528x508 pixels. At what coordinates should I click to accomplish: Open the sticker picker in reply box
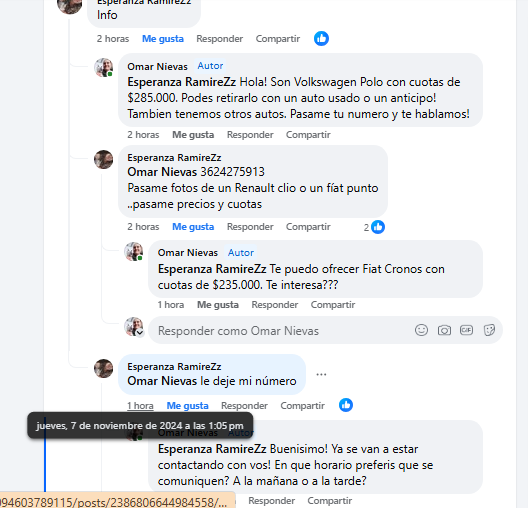pos(489,330)
